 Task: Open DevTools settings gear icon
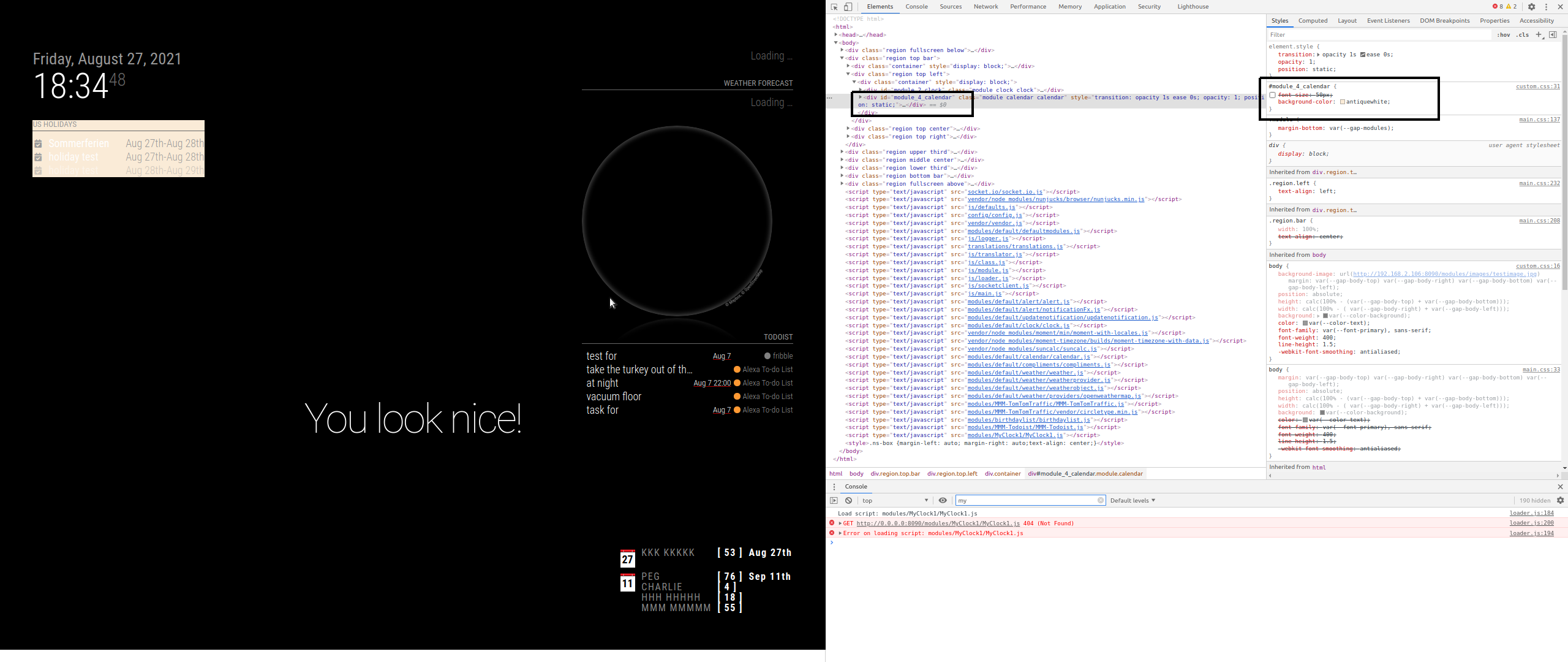point(1531,7)
